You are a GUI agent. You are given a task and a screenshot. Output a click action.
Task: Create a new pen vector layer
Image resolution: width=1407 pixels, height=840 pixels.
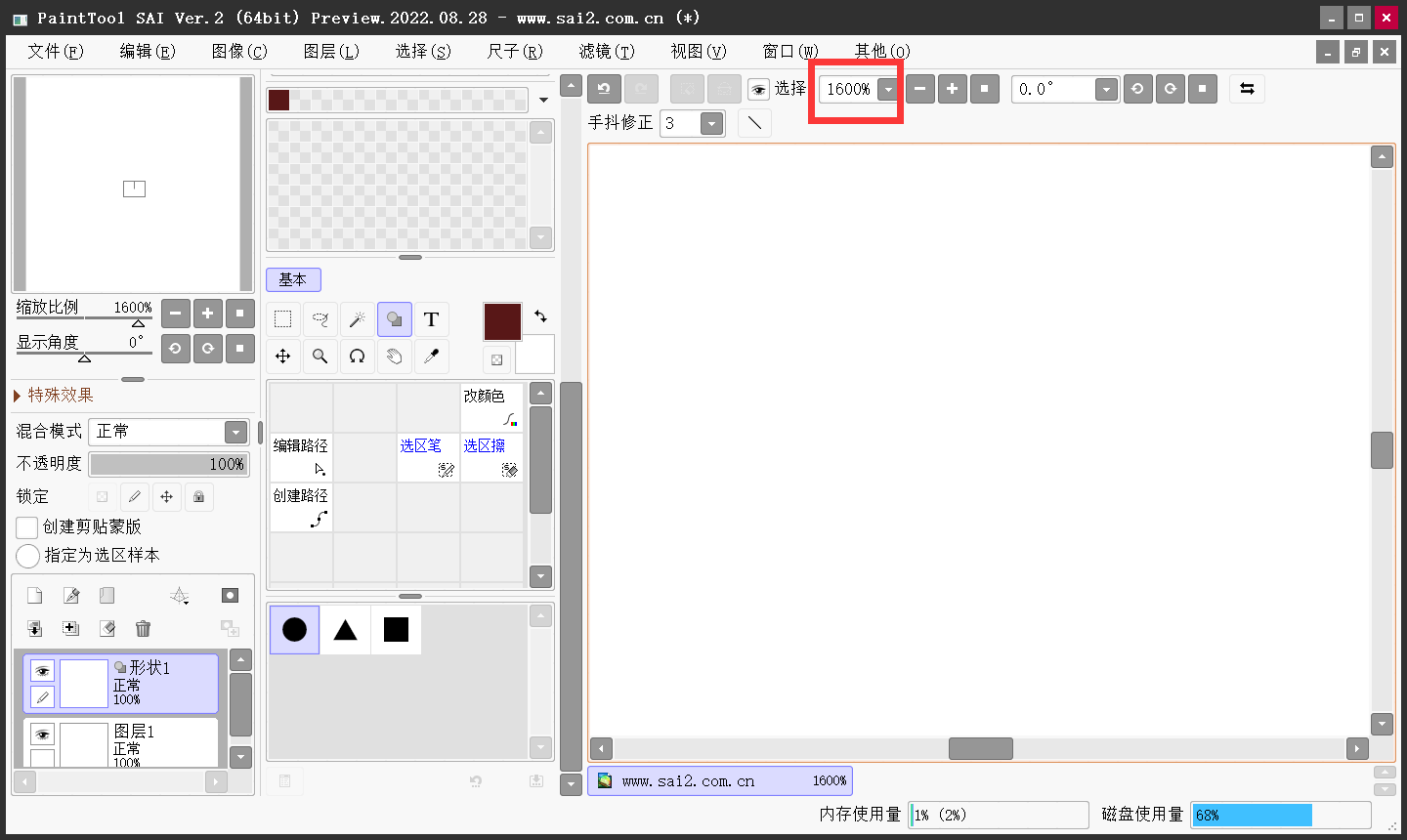coord(71,596)
